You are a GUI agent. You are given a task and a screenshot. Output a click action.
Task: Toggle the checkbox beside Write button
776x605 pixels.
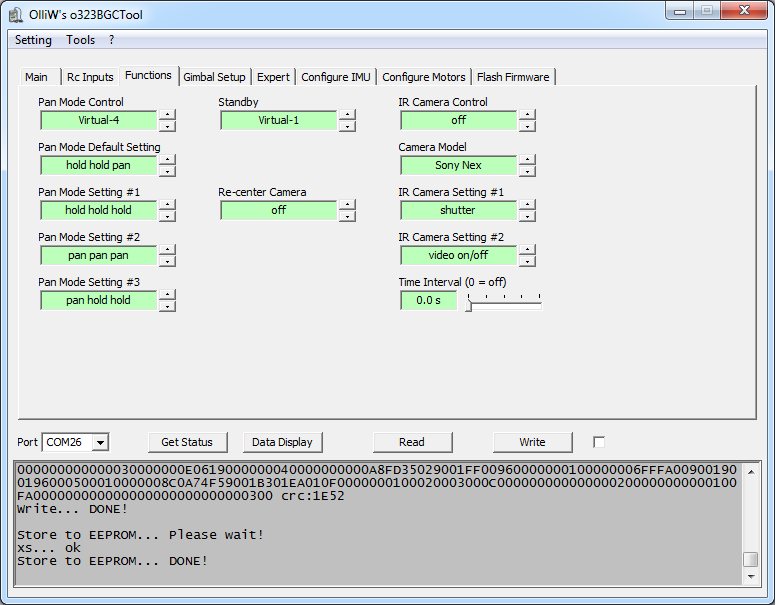tap(599, 442)
